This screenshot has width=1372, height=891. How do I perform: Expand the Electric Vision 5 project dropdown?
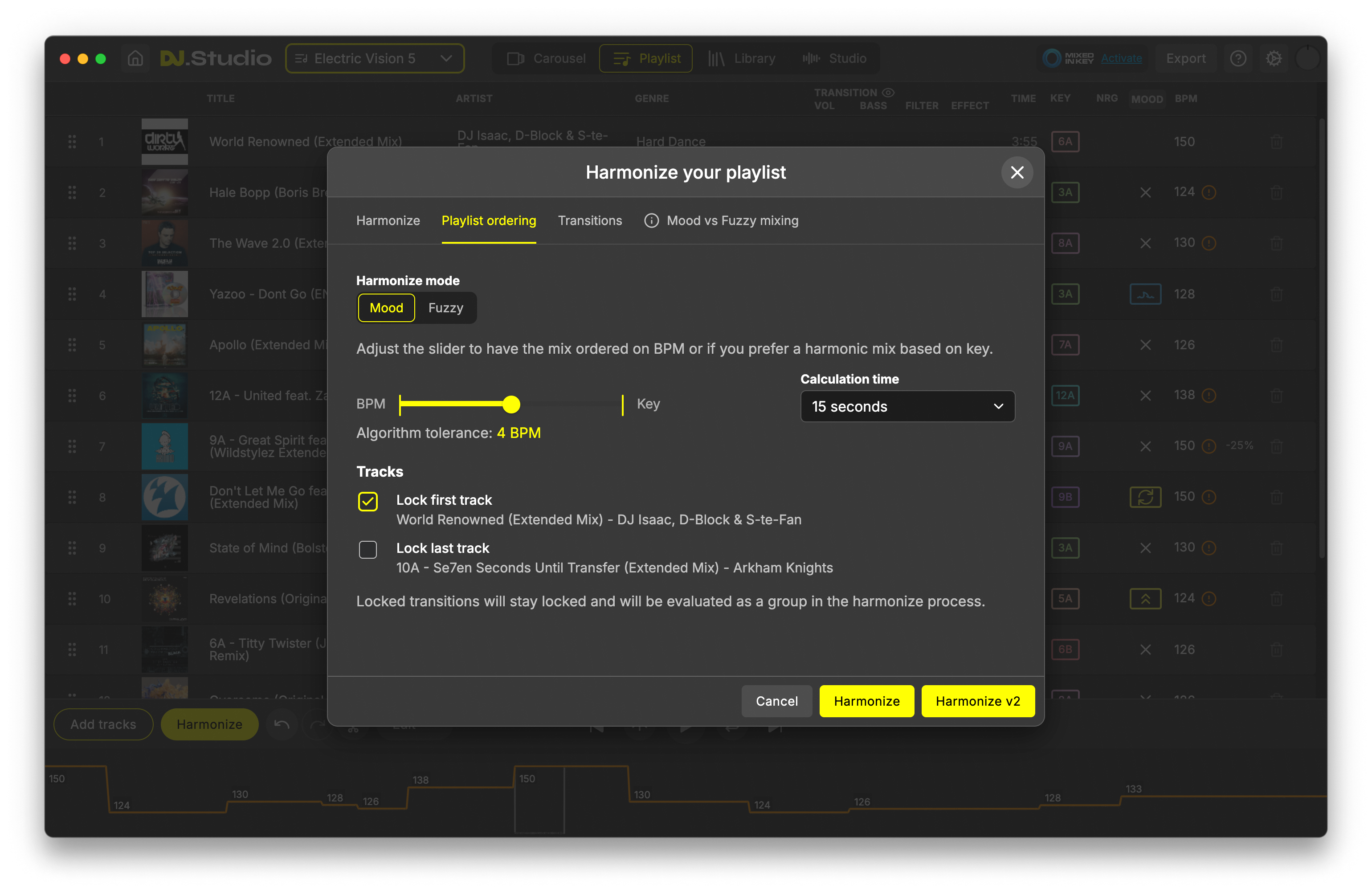click(374, 58)
